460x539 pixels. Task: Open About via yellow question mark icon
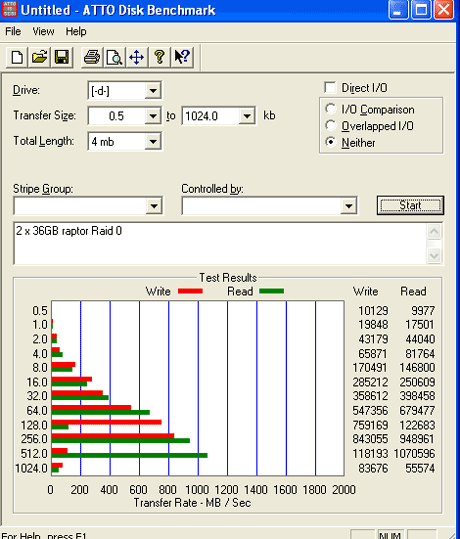[x=159, y=57]
